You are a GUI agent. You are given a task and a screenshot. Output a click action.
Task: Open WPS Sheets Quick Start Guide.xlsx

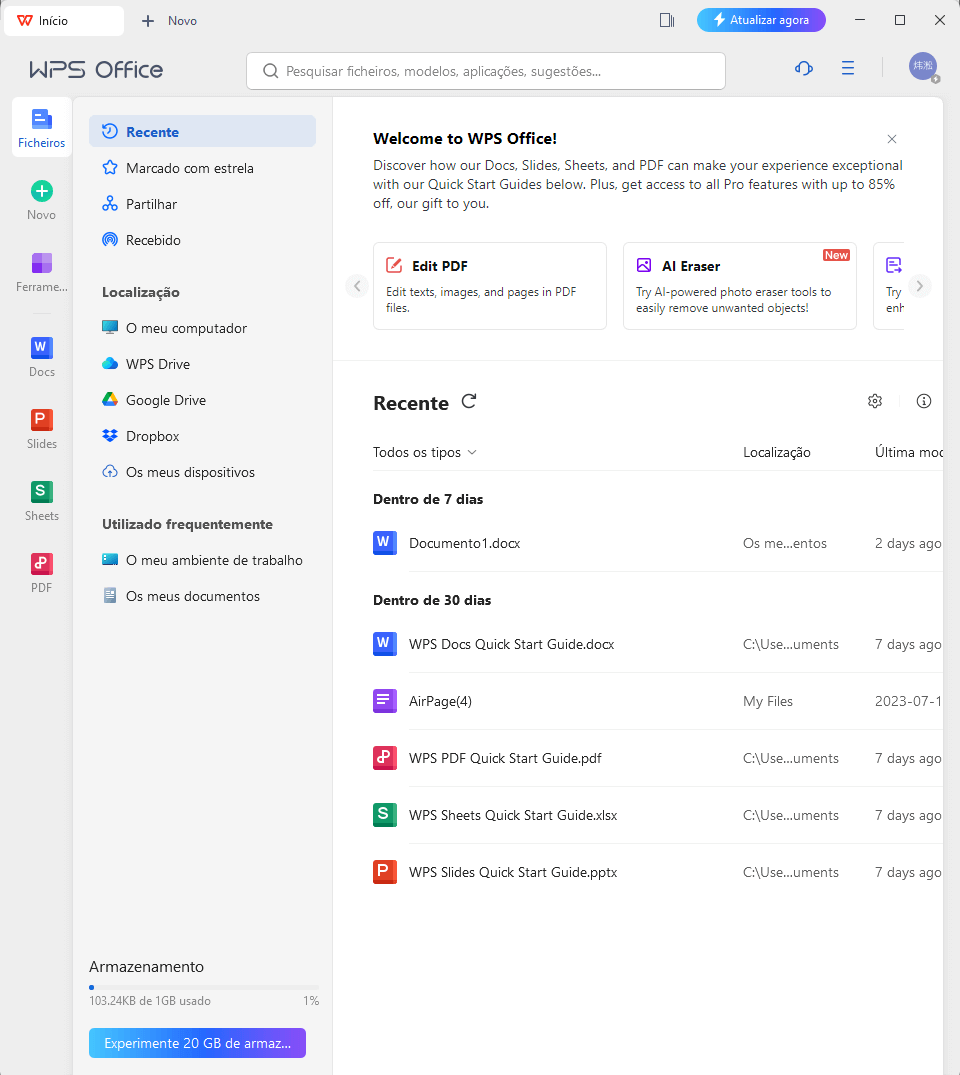pos(658,815)
